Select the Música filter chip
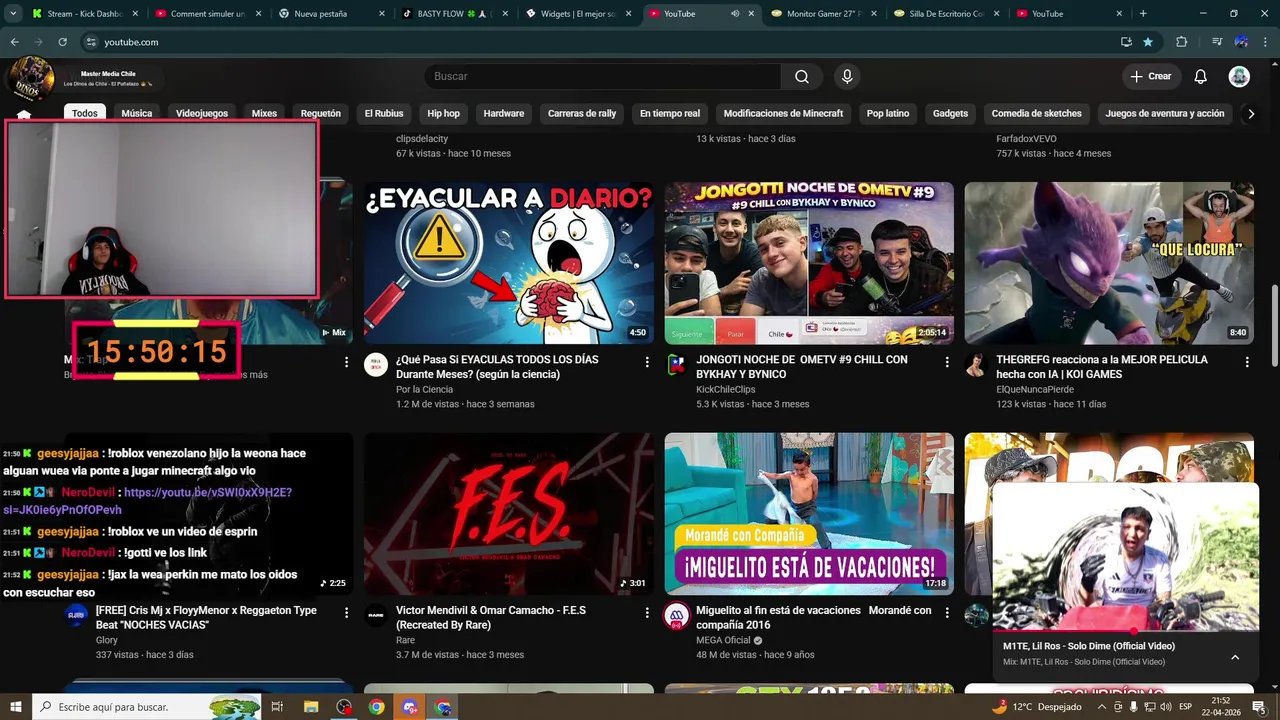 (x=137, y=113)
